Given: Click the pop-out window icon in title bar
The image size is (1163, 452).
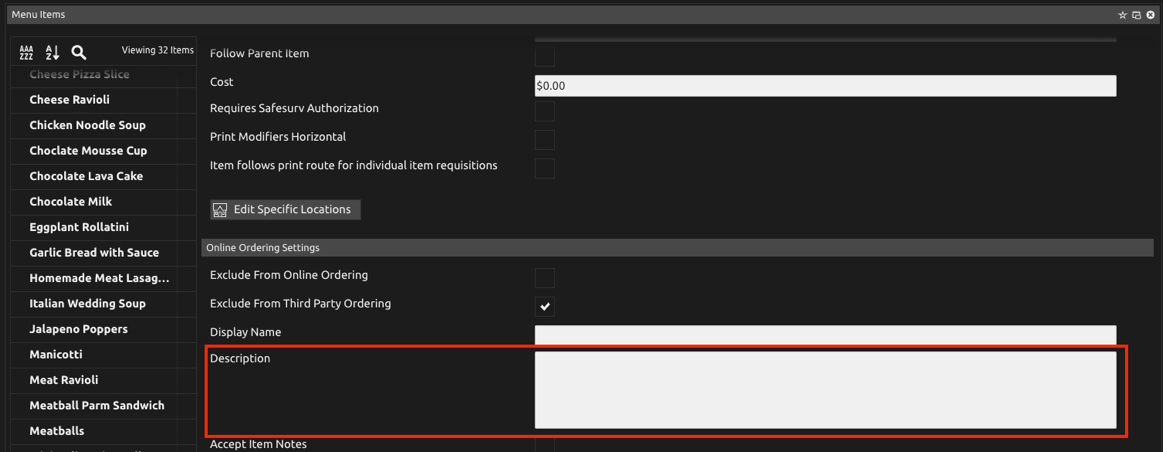Looking at the screenshot, I should pos(1136,15).
